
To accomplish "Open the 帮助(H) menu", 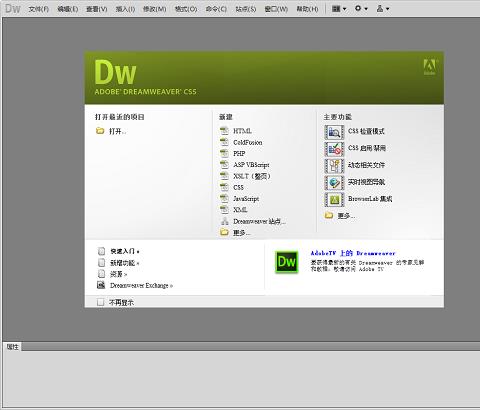I will pyautogui.click(x=307, y=9).
